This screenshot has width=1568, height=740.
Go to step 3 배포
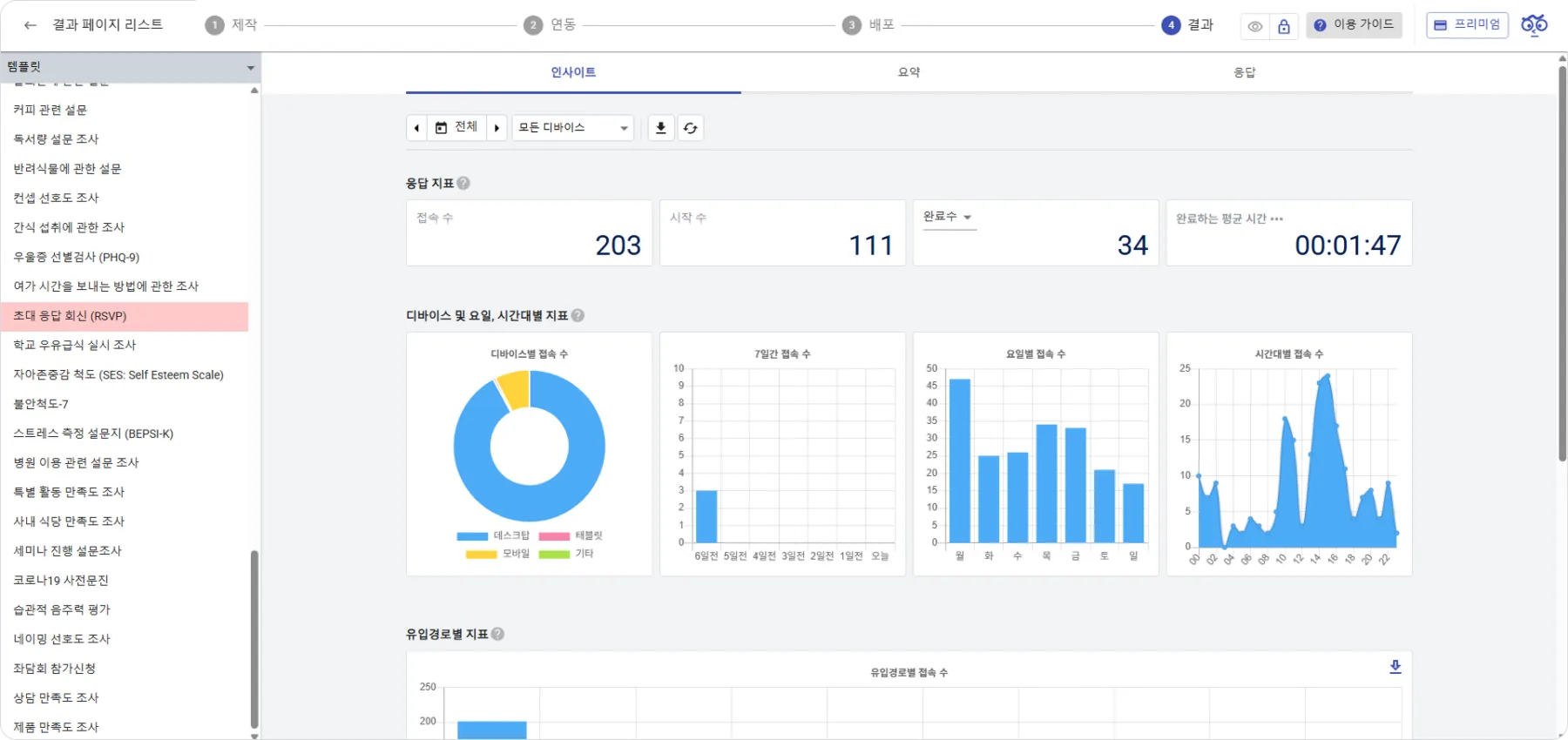[868, 25]
